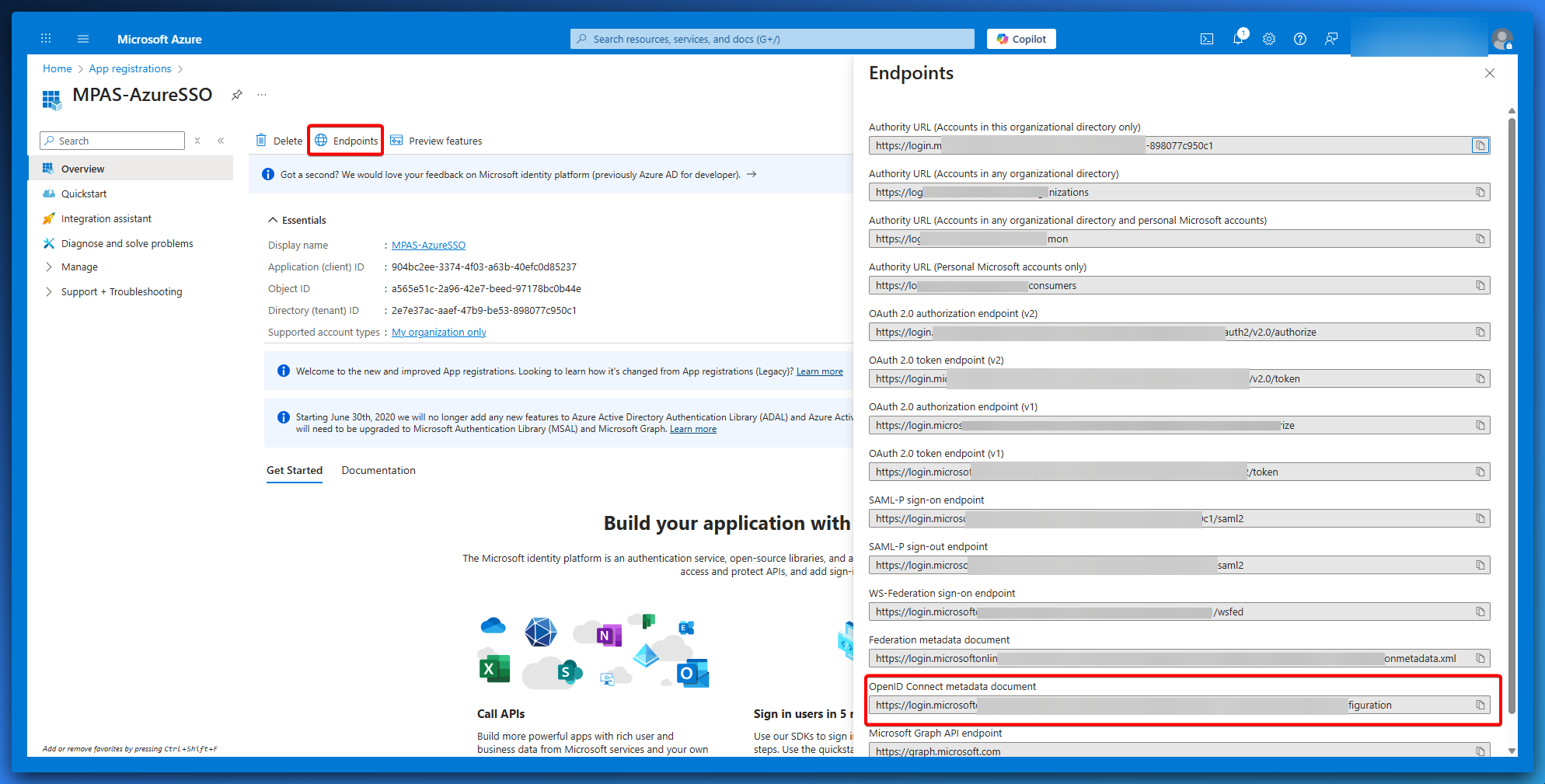Expand Support + Troubleshooting section
Screen dimensions: 1545x784
(x=49, y=291)
